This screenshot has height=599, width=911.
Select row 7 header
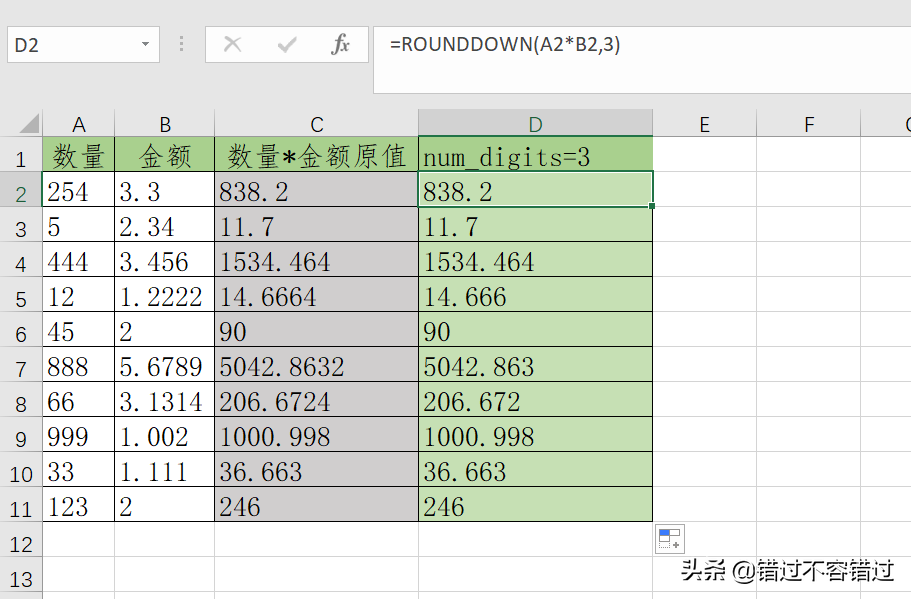coord(21,368)
